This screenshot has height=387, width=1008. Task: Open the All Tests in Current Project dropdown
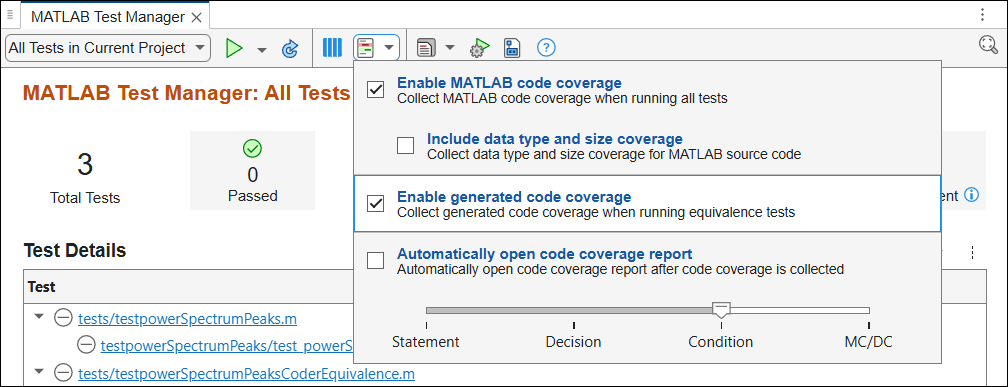tap(107, 48)
